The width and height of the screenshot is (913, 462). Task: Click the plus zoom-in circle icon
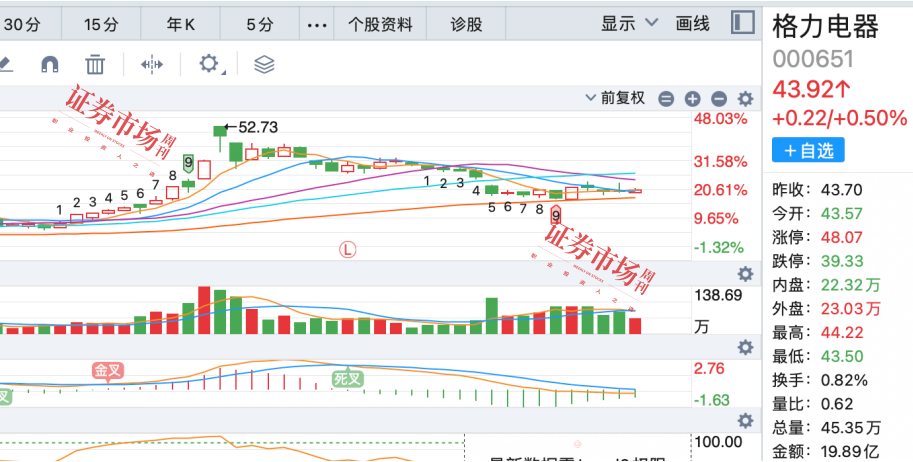(x=692, y=99)
